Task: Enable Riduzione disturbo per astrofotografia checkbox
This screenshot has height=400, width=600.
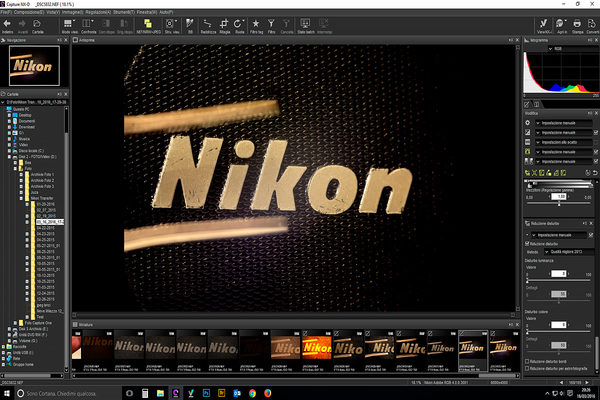Action: 528,369
